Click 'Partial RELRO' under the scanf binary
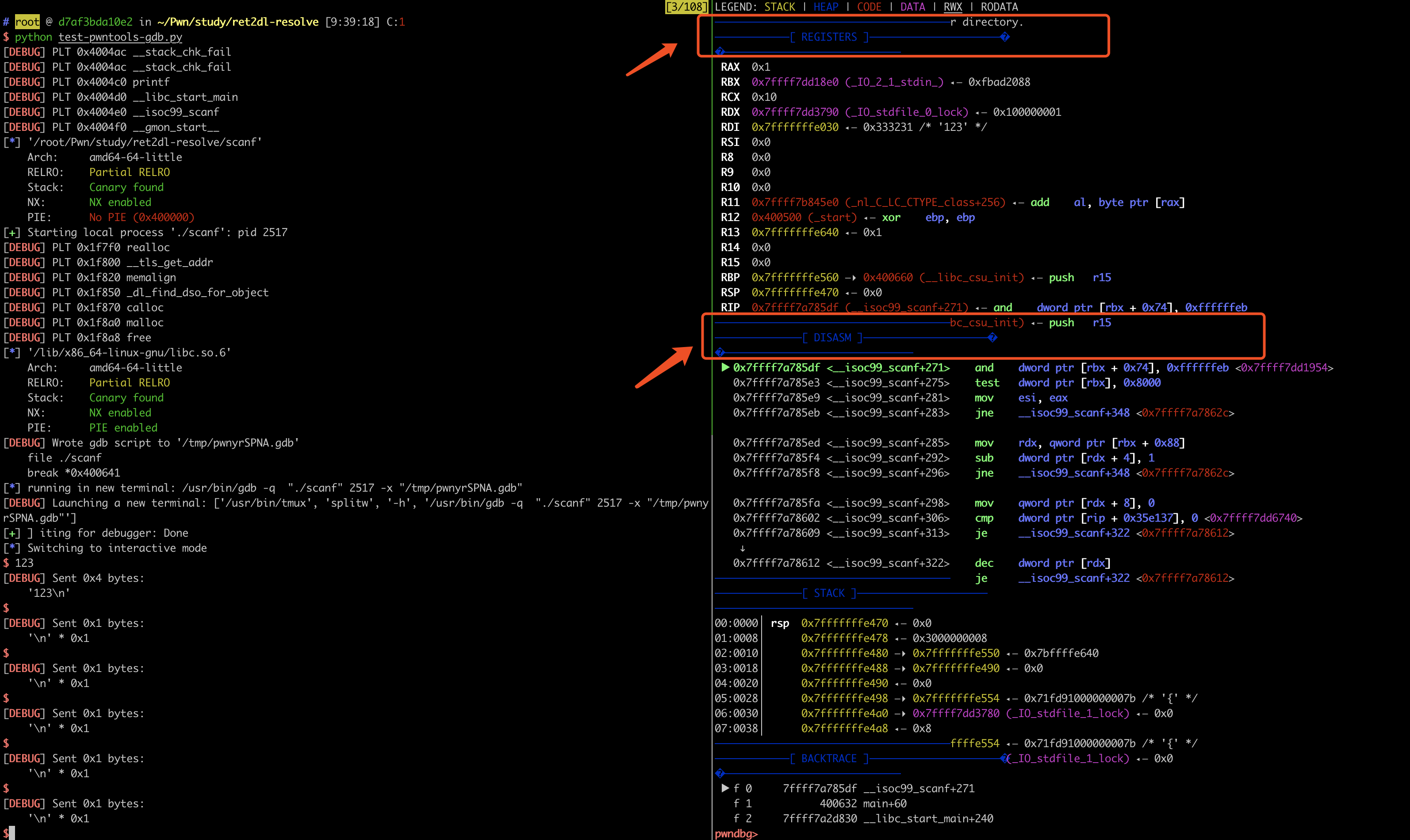Screen dimensions: 1410x840 click(x=129, y=172)
